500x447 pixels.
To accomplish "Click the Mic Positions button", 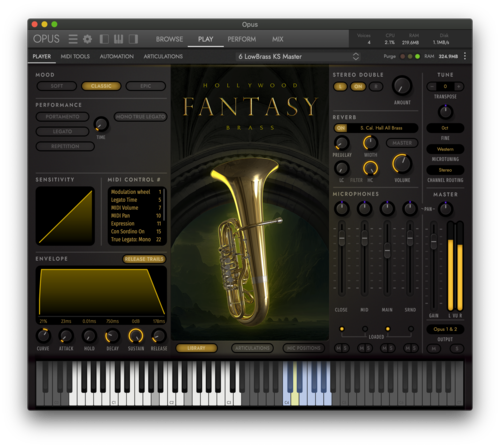I will (304, 348).
